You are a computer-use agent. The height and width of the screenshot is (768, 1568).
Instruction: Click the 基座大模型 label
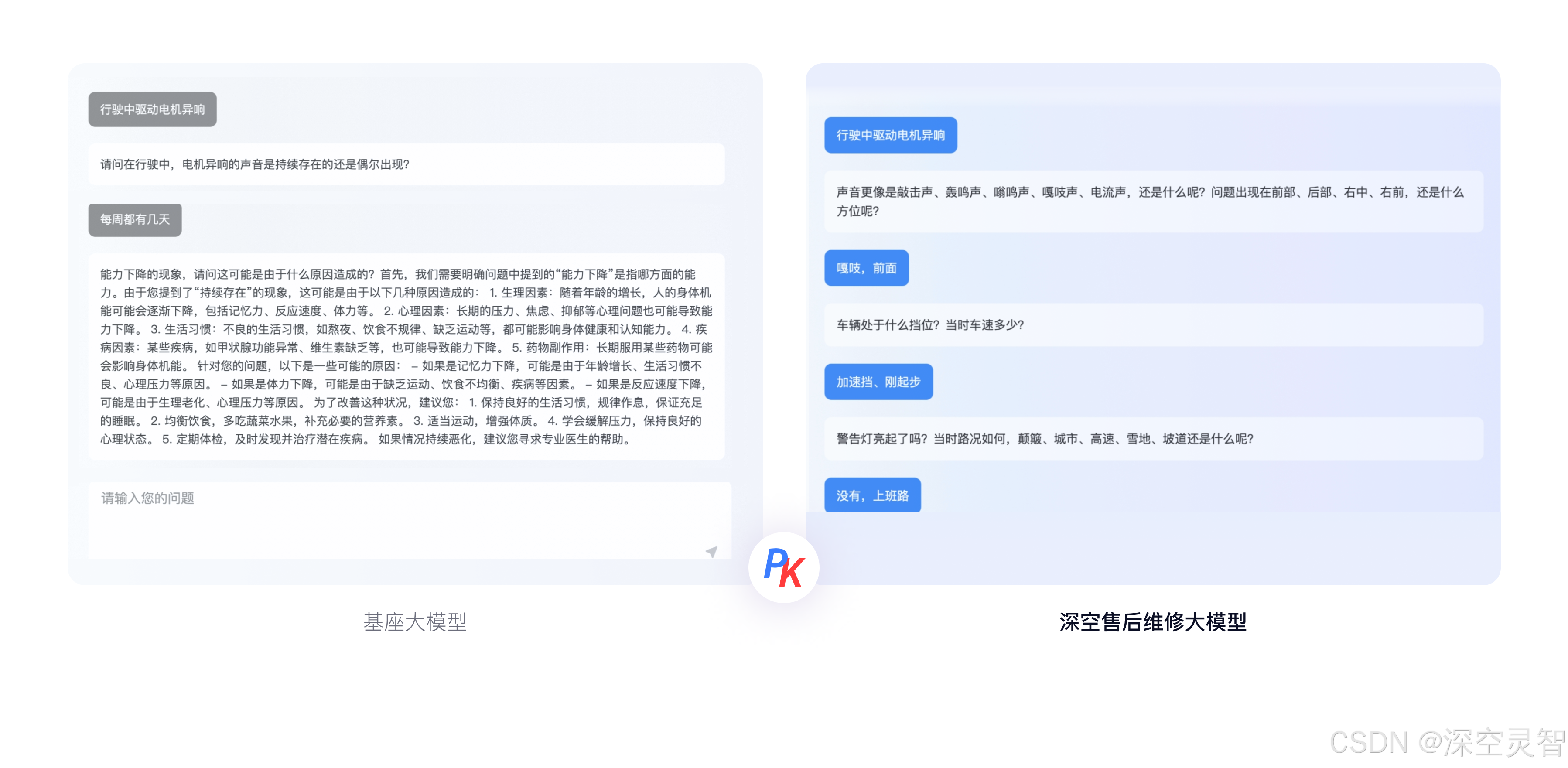pos(414,622)
